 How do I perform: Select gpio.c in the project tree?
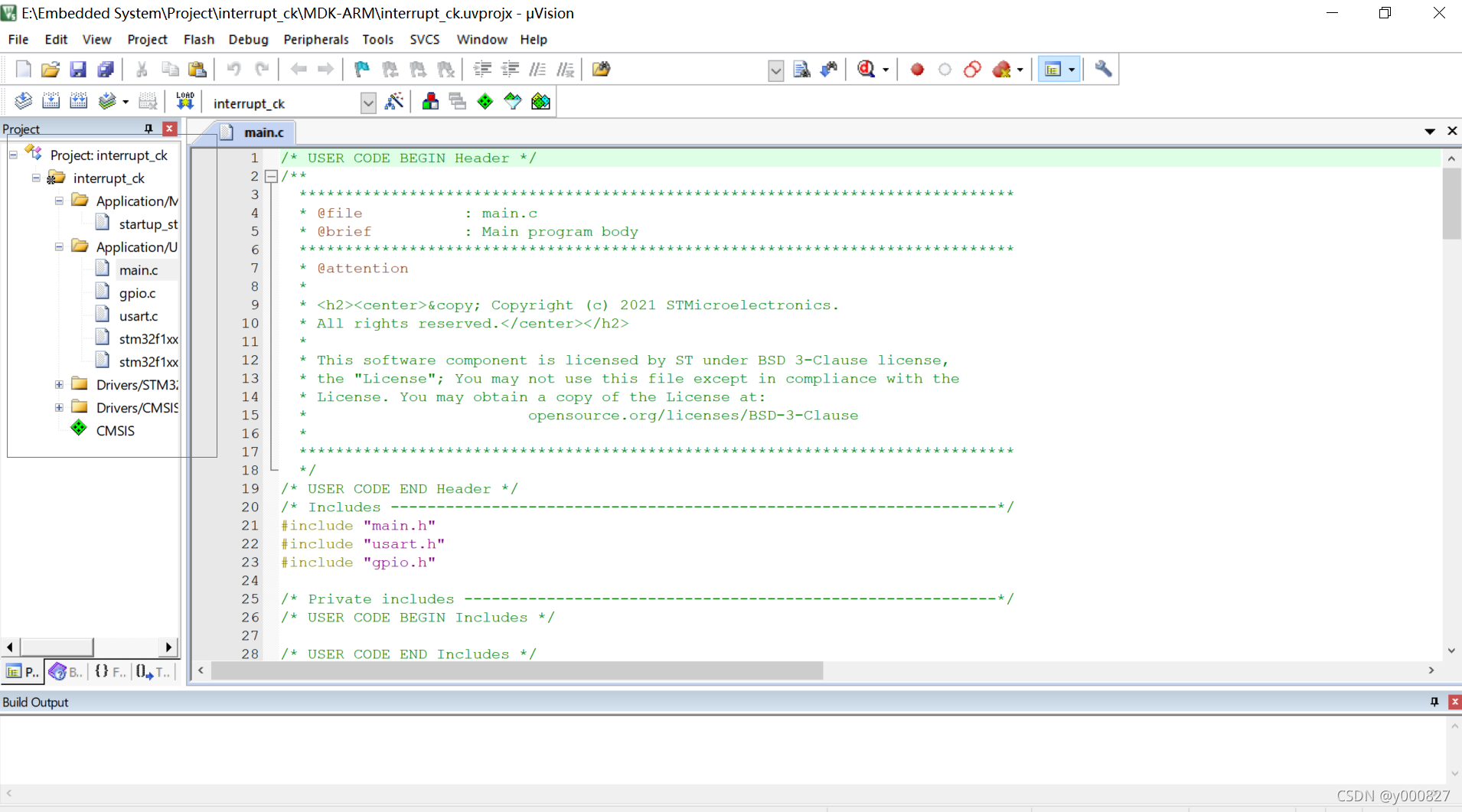click(137, 293)
